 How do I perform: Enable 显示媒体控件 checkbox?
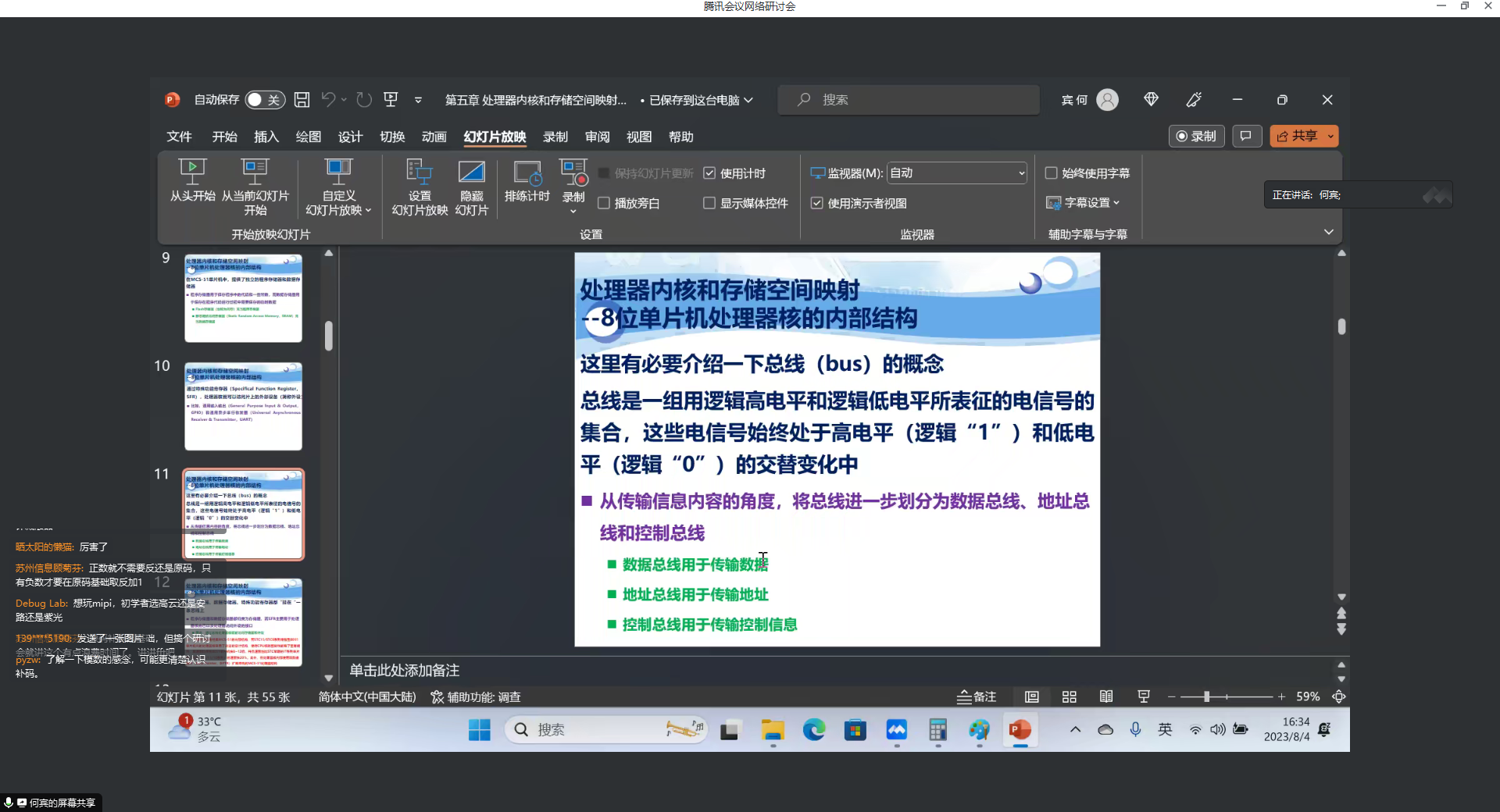tap(709, 203)
